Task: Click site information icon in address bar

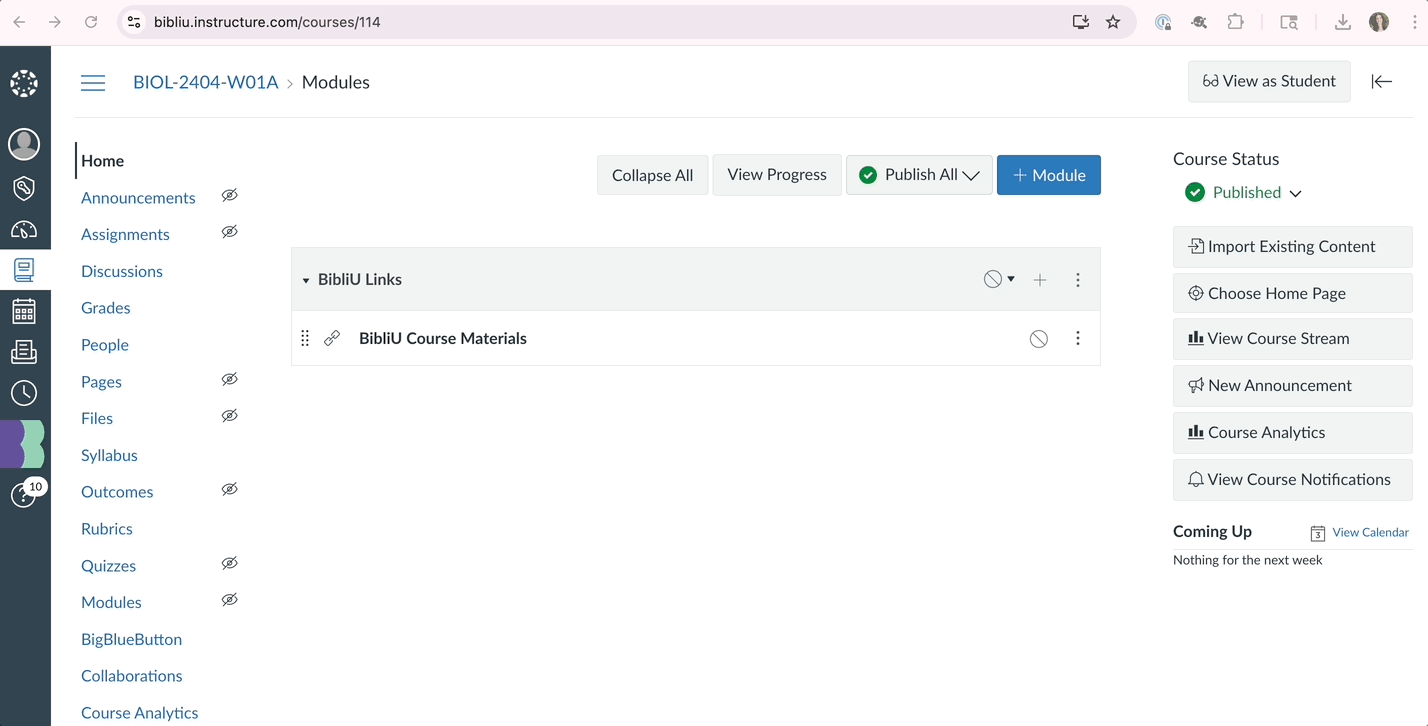Action: (x=134, y=22)
